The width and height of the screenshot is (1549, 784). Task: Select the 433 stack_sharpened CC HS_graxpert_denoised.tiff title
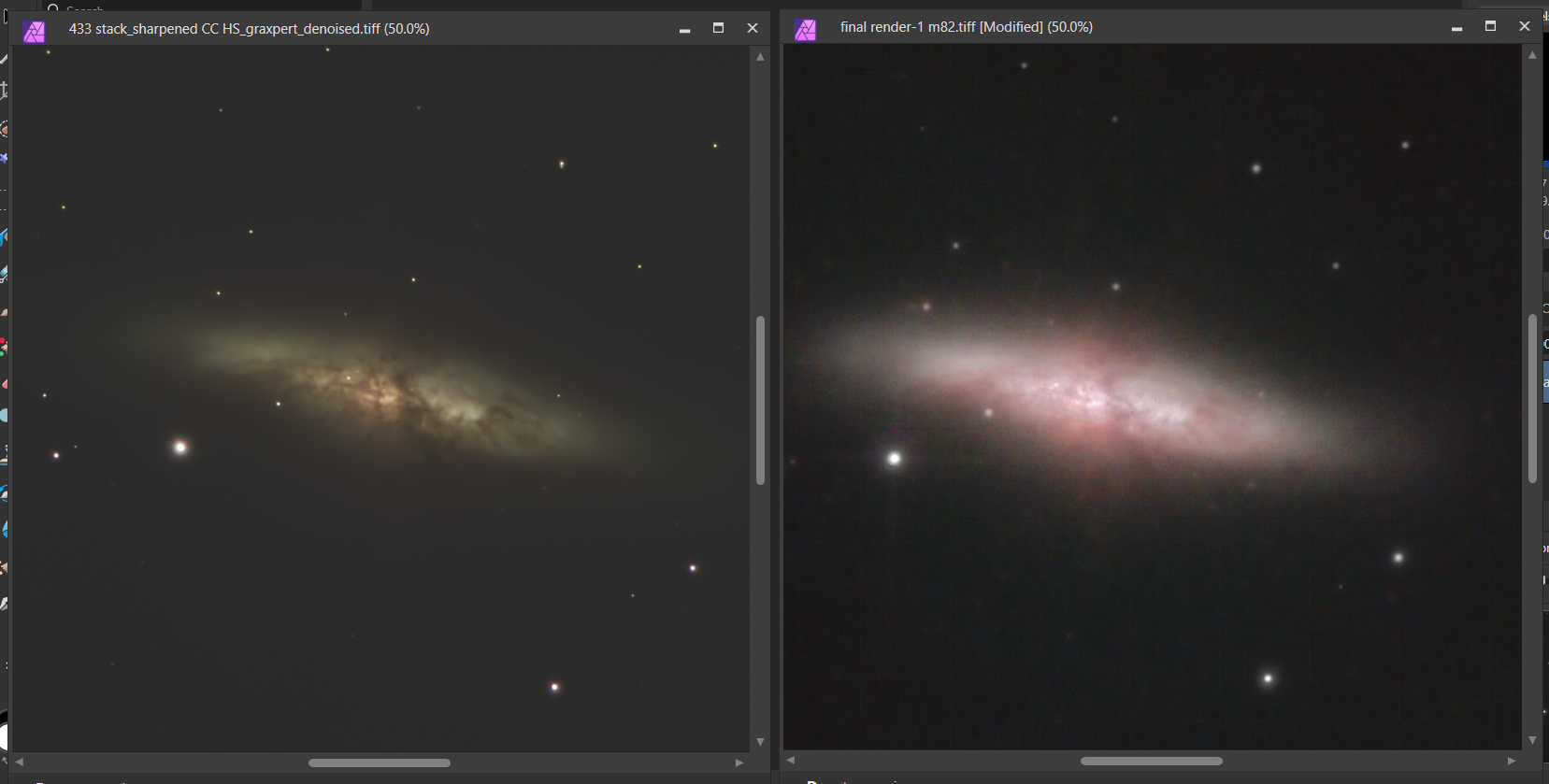point(249,29)
